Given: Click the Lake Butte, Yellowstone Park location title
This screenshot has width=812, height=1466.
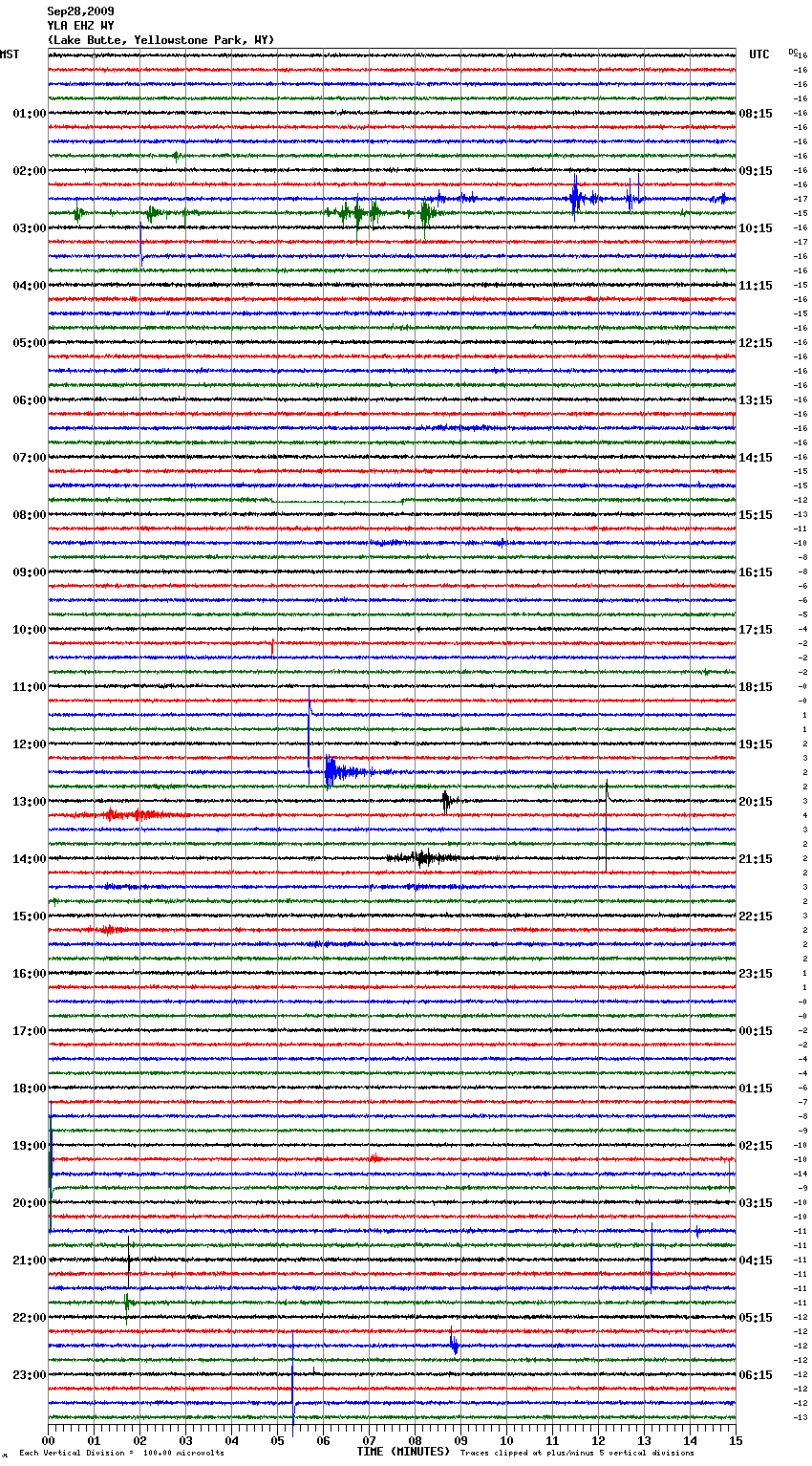Looking at the screenshot, I should click(x=160, y=40).
